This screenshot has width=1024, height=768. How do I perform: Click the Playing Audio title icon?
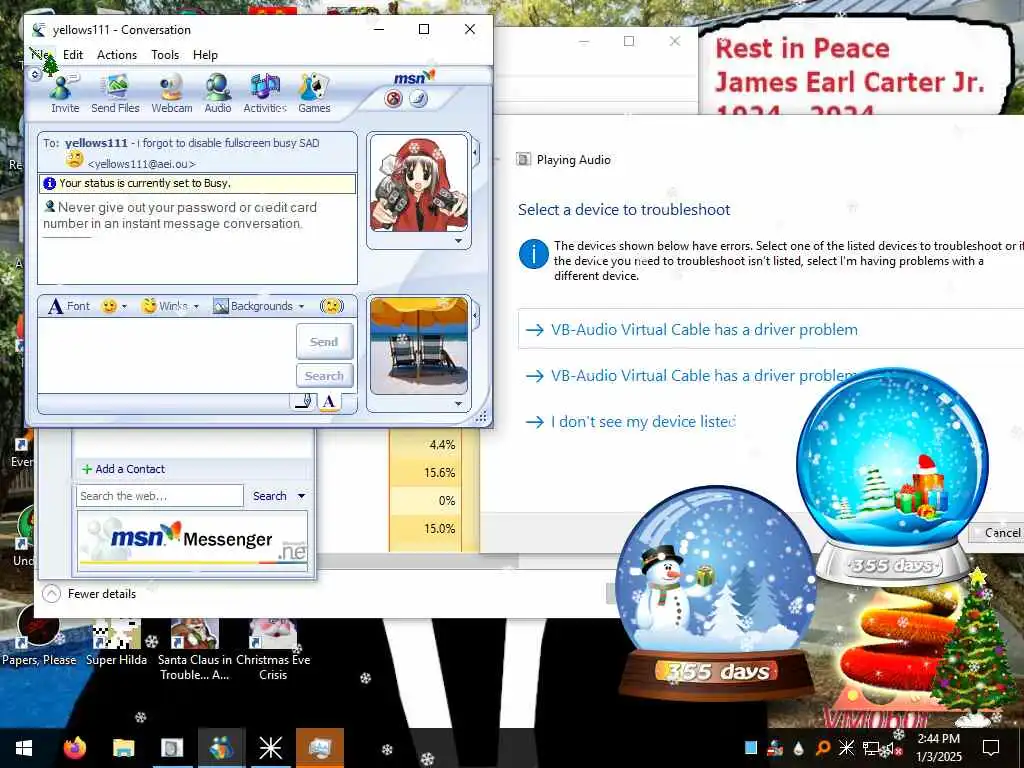(x=523, y=159)
